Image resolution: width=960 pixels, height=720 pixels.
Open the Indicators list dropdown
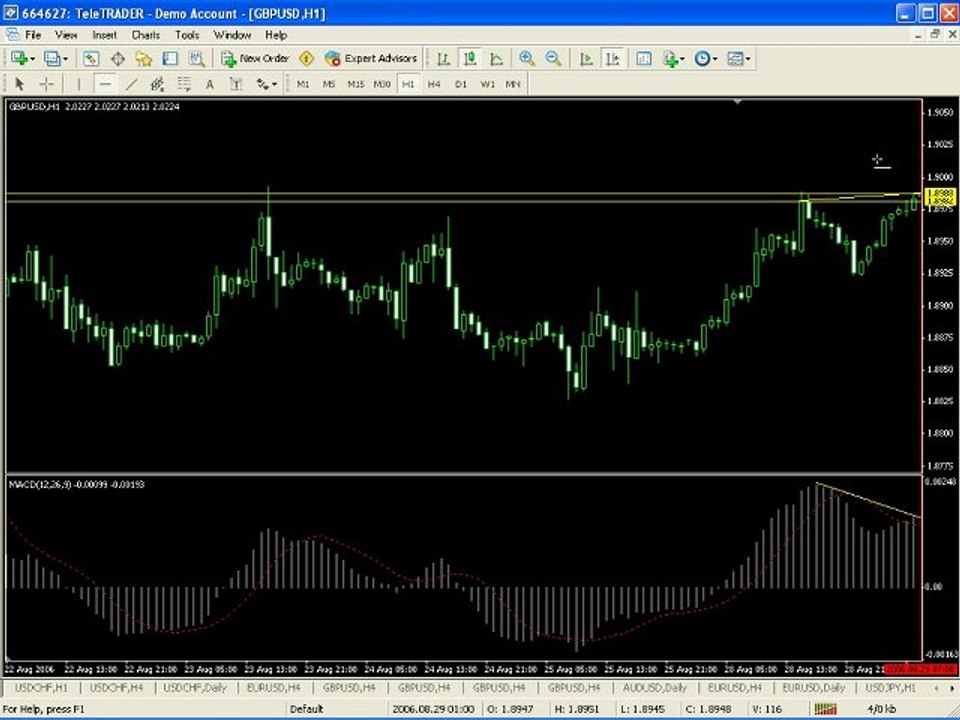[x=674, y=59]
